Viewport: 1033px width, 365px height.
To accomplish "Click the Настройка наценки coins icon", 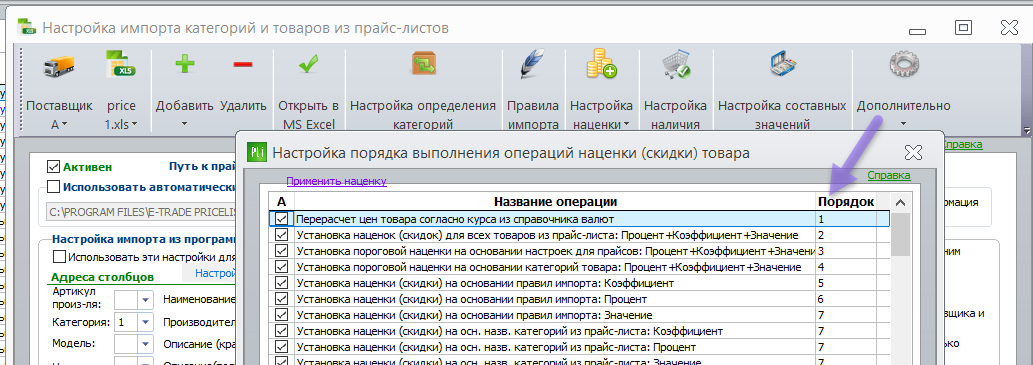I will [601, 64].
